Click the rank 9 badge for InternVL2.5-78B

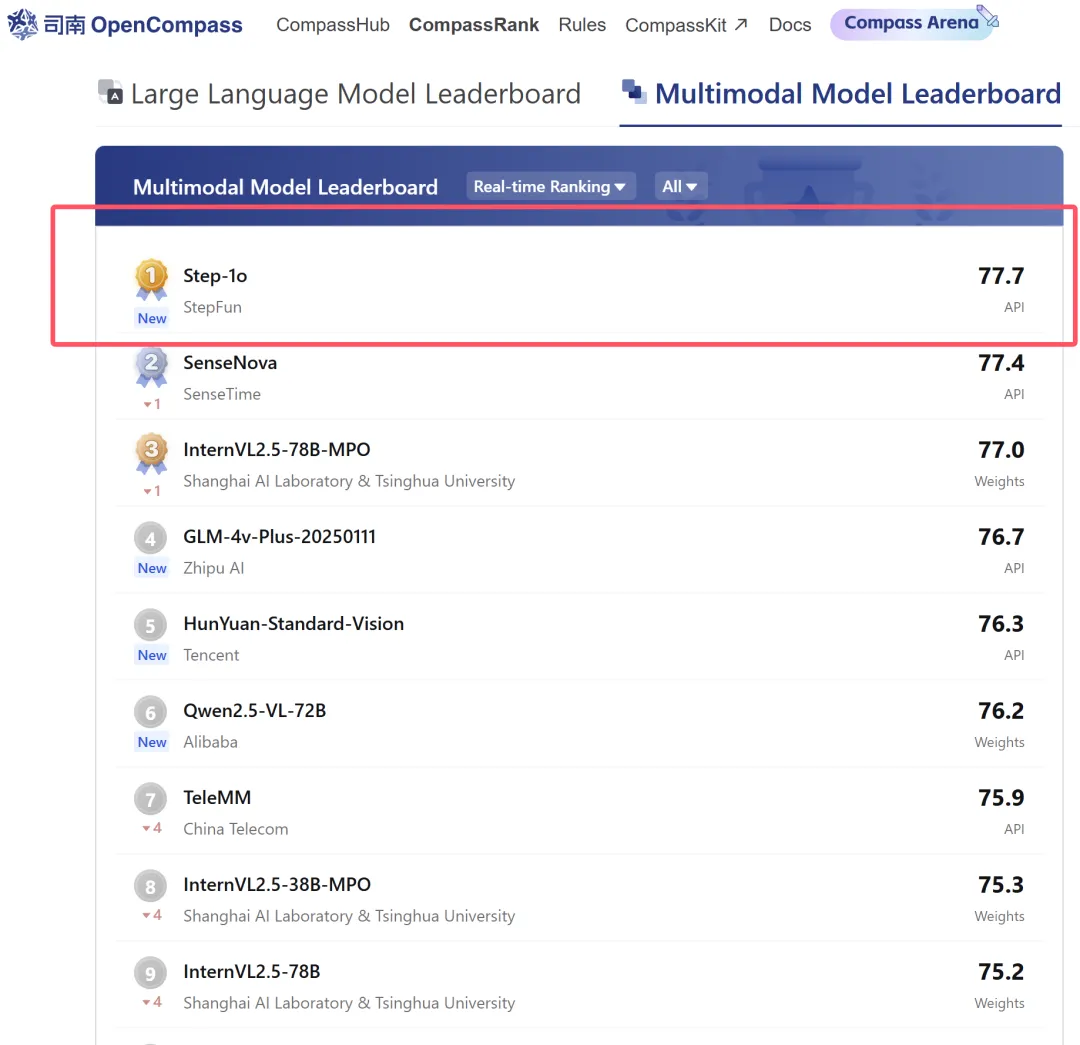coord(151,974)
